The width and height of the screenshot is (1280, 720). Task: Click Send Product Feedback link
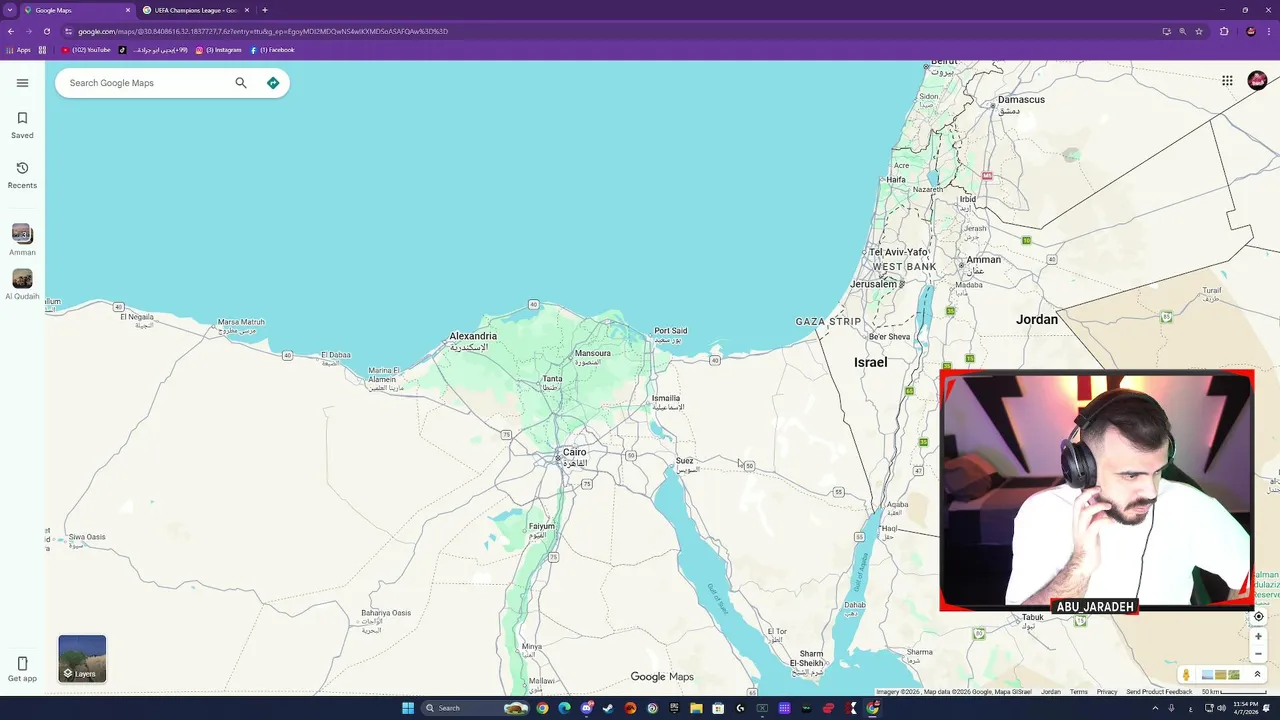[1159, 692]
